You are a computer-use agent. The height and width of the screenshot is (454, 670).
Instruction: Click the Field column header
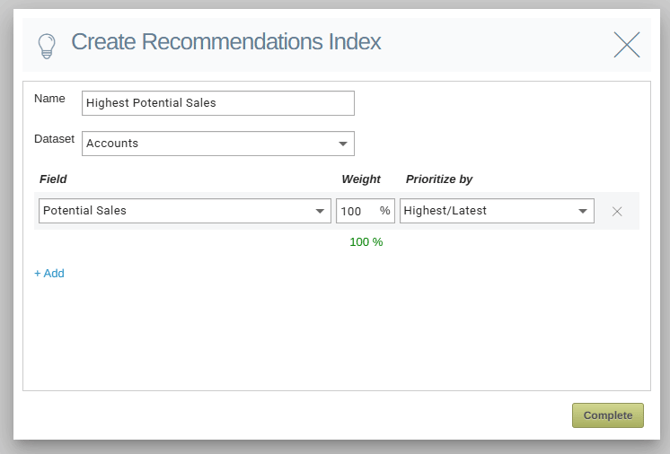(x=53, y=179)
